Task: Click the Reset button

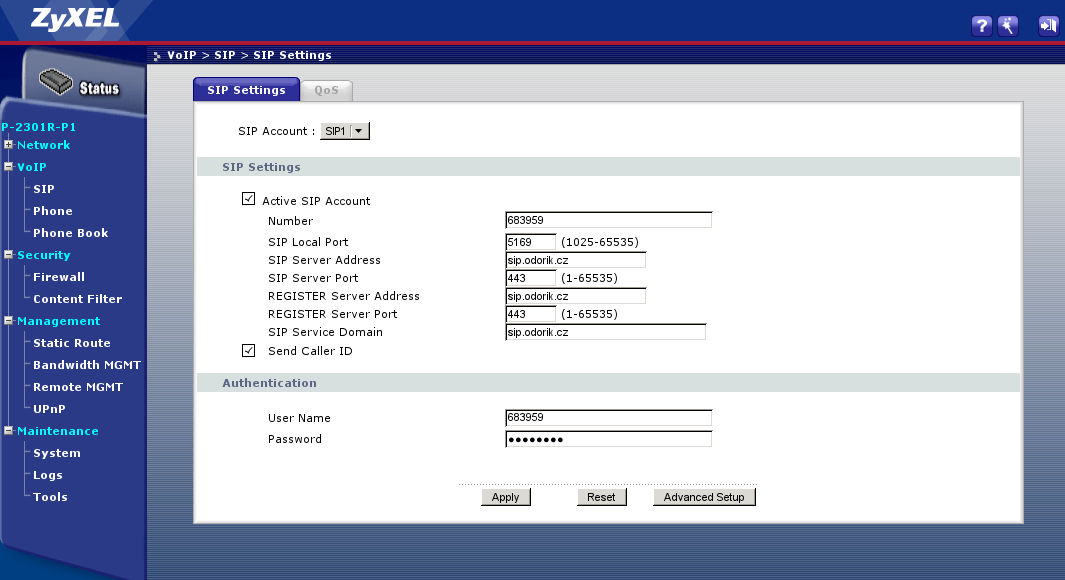Action: tap(601, 497)
